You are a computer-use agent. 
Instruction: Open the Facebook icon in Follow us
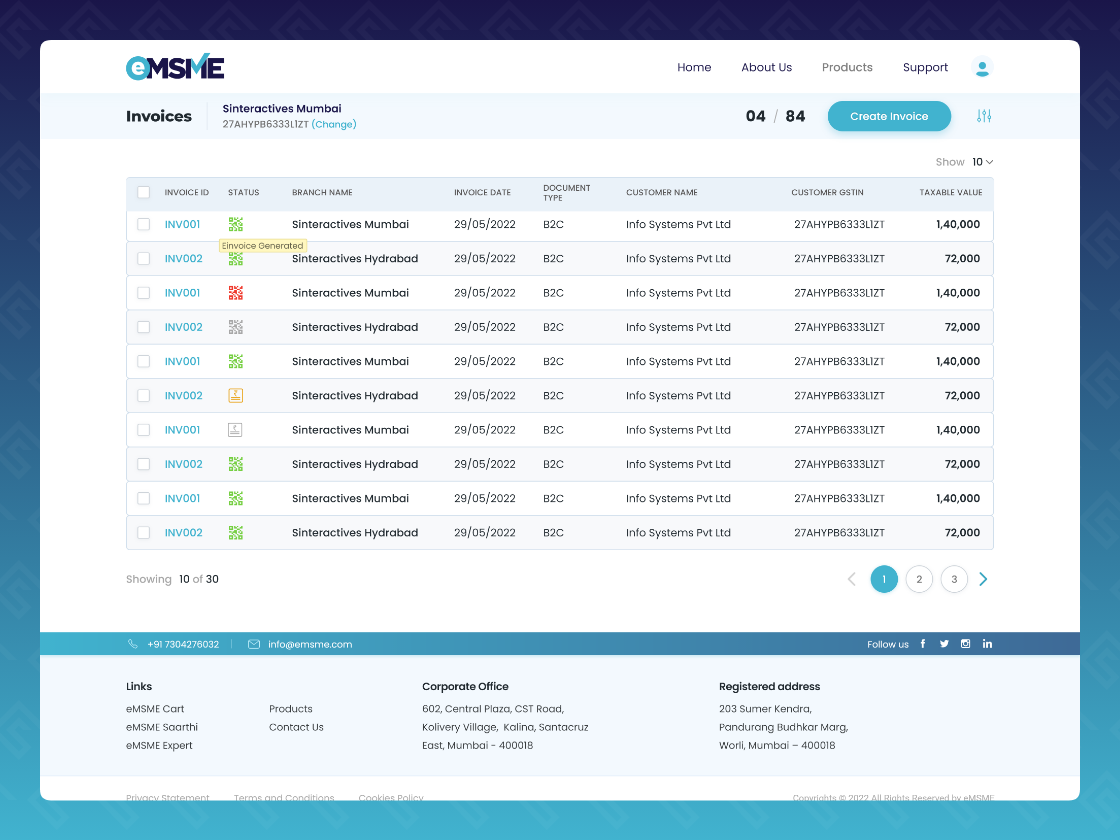(x=923, y=644)
